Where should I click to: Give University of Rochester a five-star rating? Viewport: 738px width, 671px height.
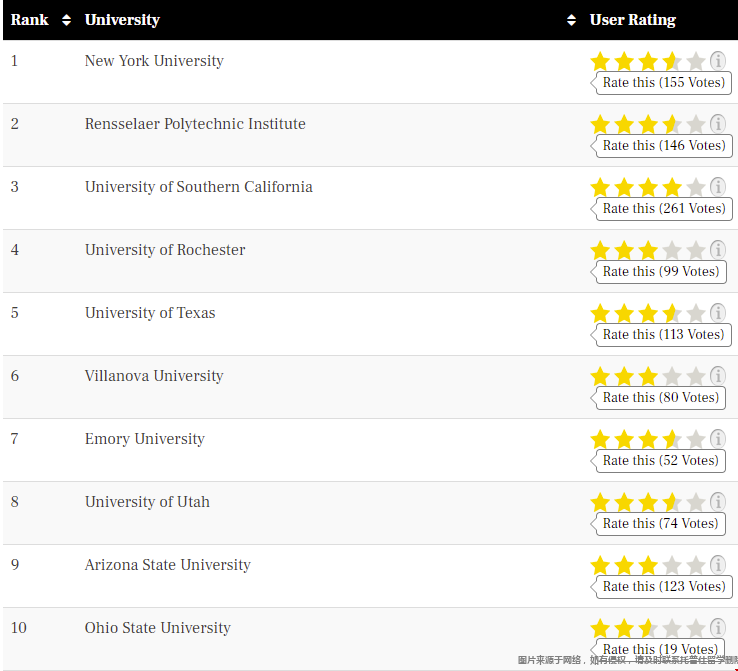click(696, 250)
